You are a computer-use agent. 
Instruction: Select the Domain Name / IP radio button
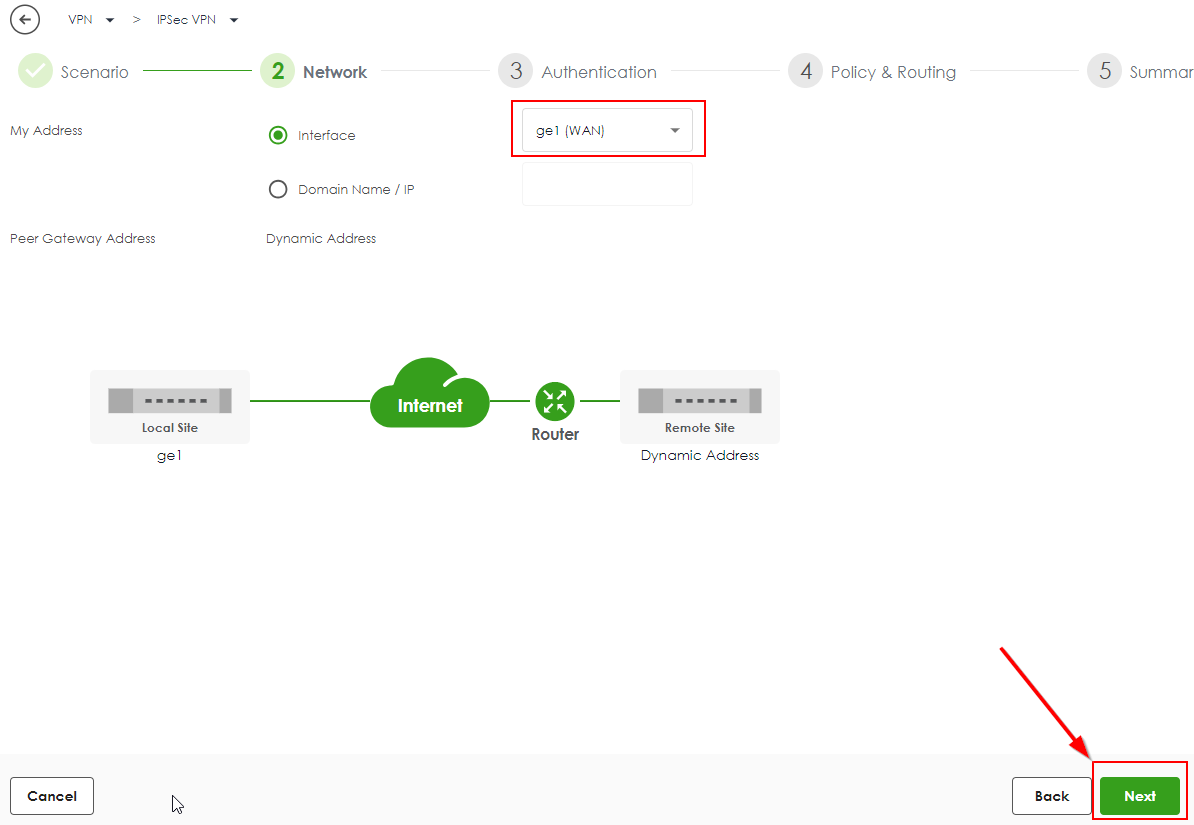[278, 190]
